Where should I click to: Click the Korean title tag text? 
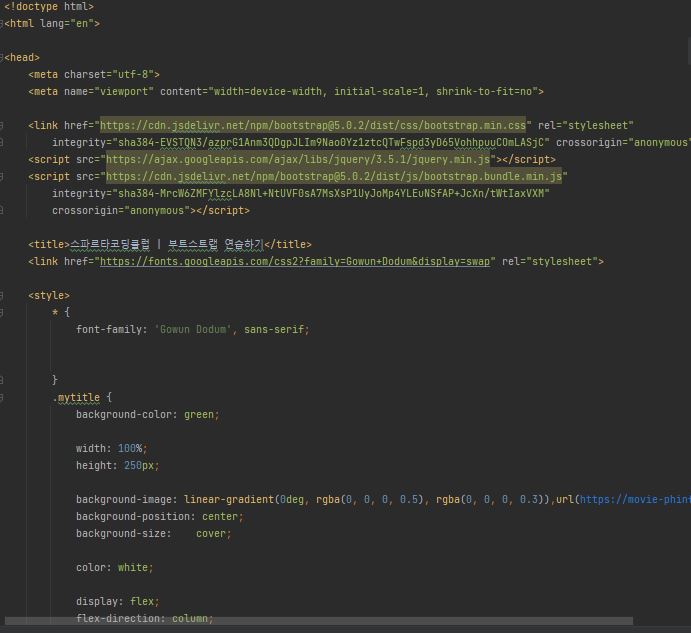coord(167,244)
